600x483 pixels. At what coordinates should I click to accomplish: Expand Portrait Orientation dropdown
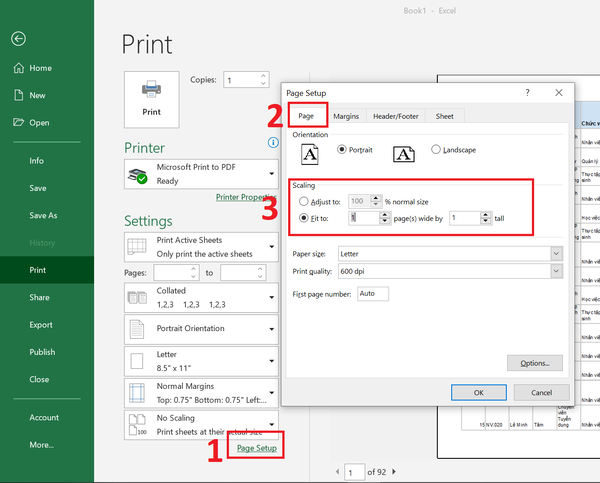click(x=201, y=329)
